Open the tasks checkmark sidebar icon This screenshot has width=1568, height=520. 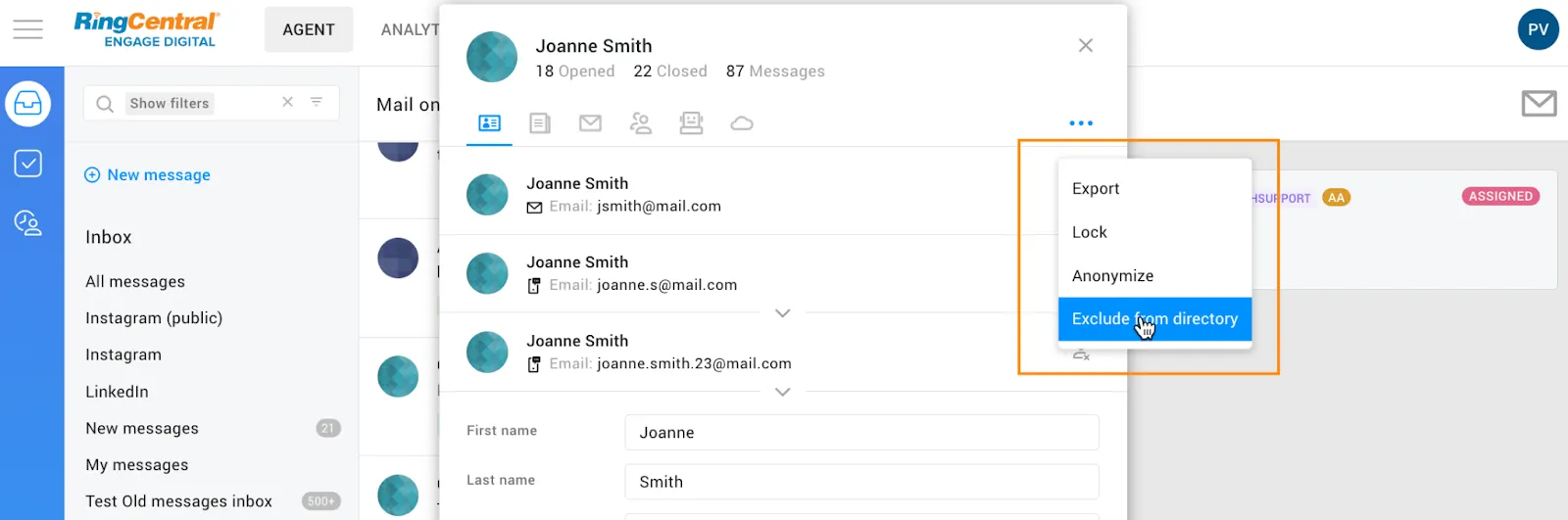point(27,164)
